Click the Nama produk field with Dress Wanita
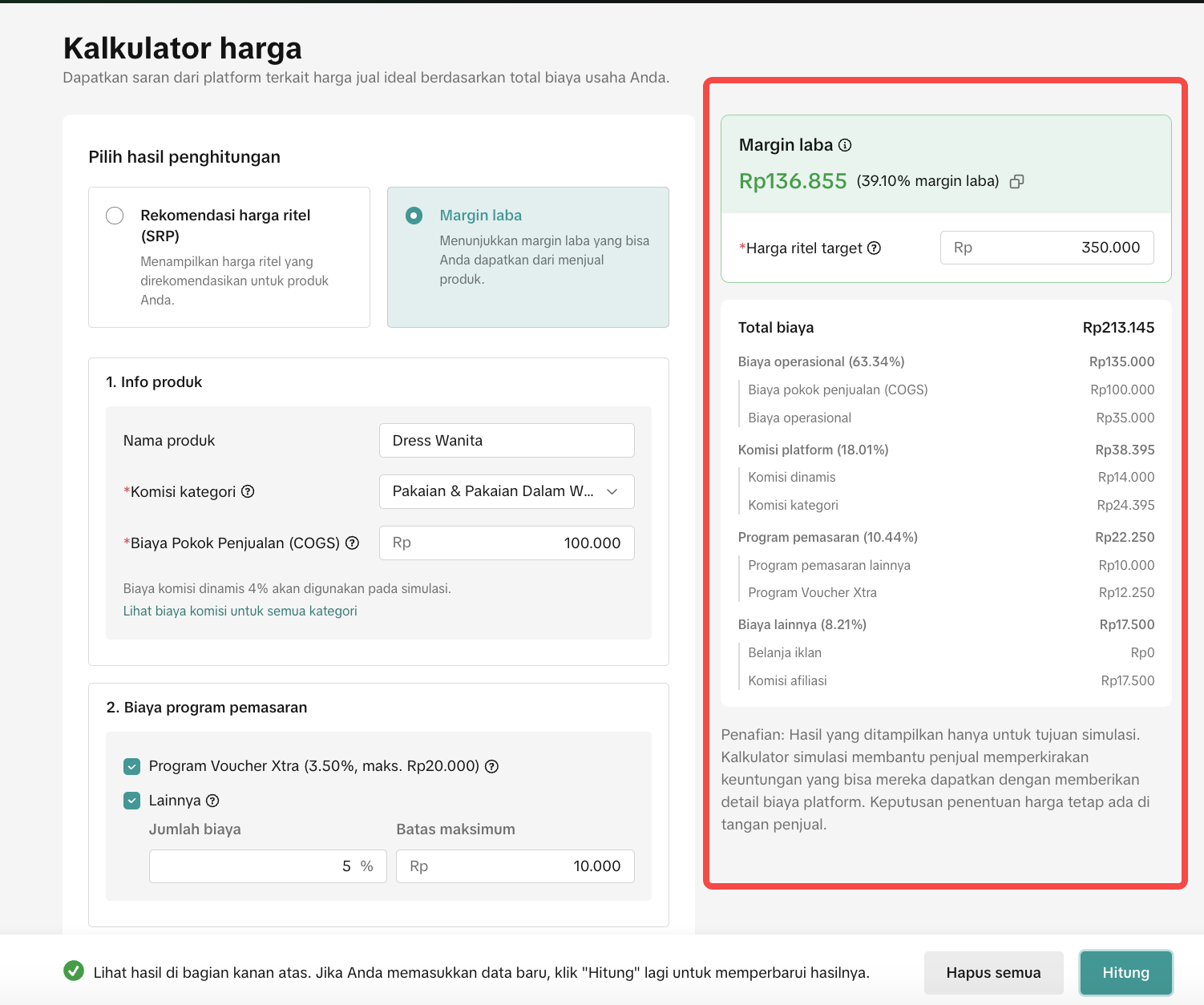The image size is (1204, 1005). coord(507,441)
